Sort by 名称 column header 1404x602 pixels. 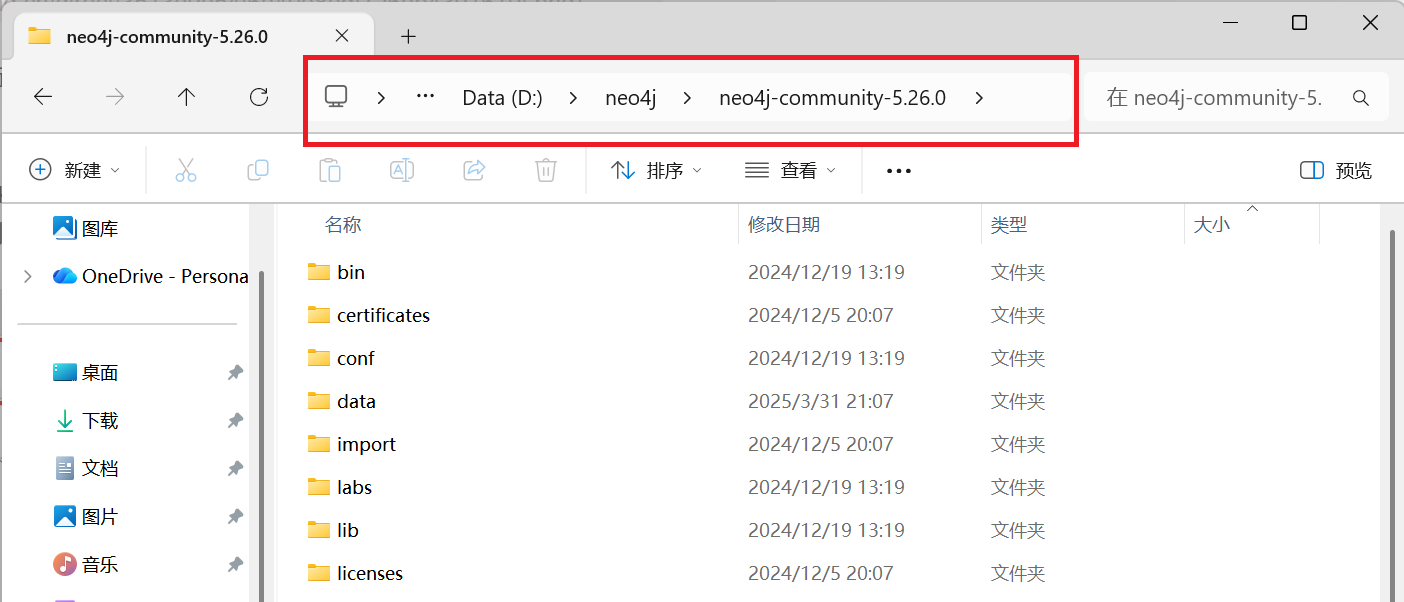click(343, 225)
